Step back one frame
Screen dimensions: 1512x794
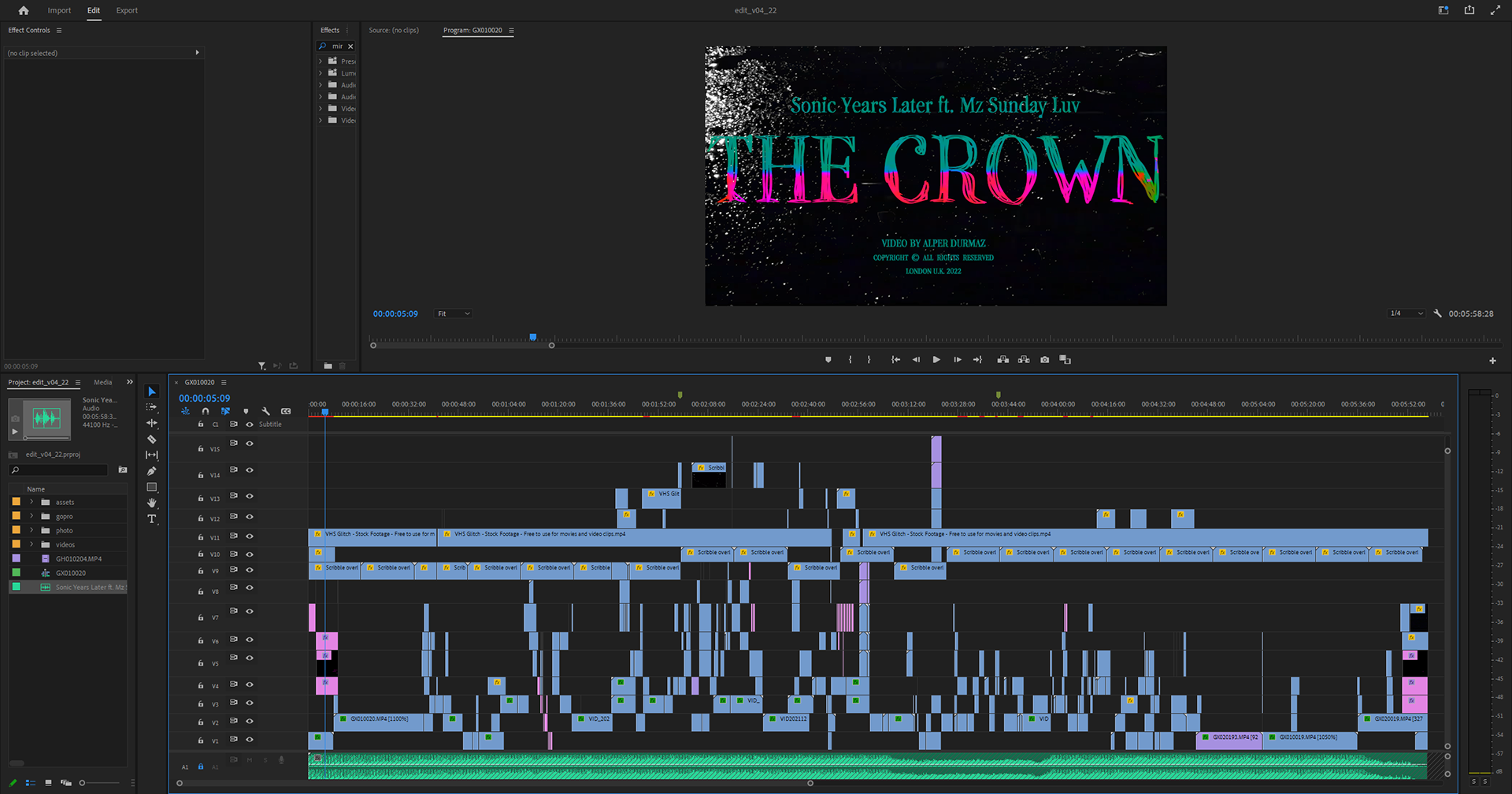pyautogui.click(x=916, y=359)
